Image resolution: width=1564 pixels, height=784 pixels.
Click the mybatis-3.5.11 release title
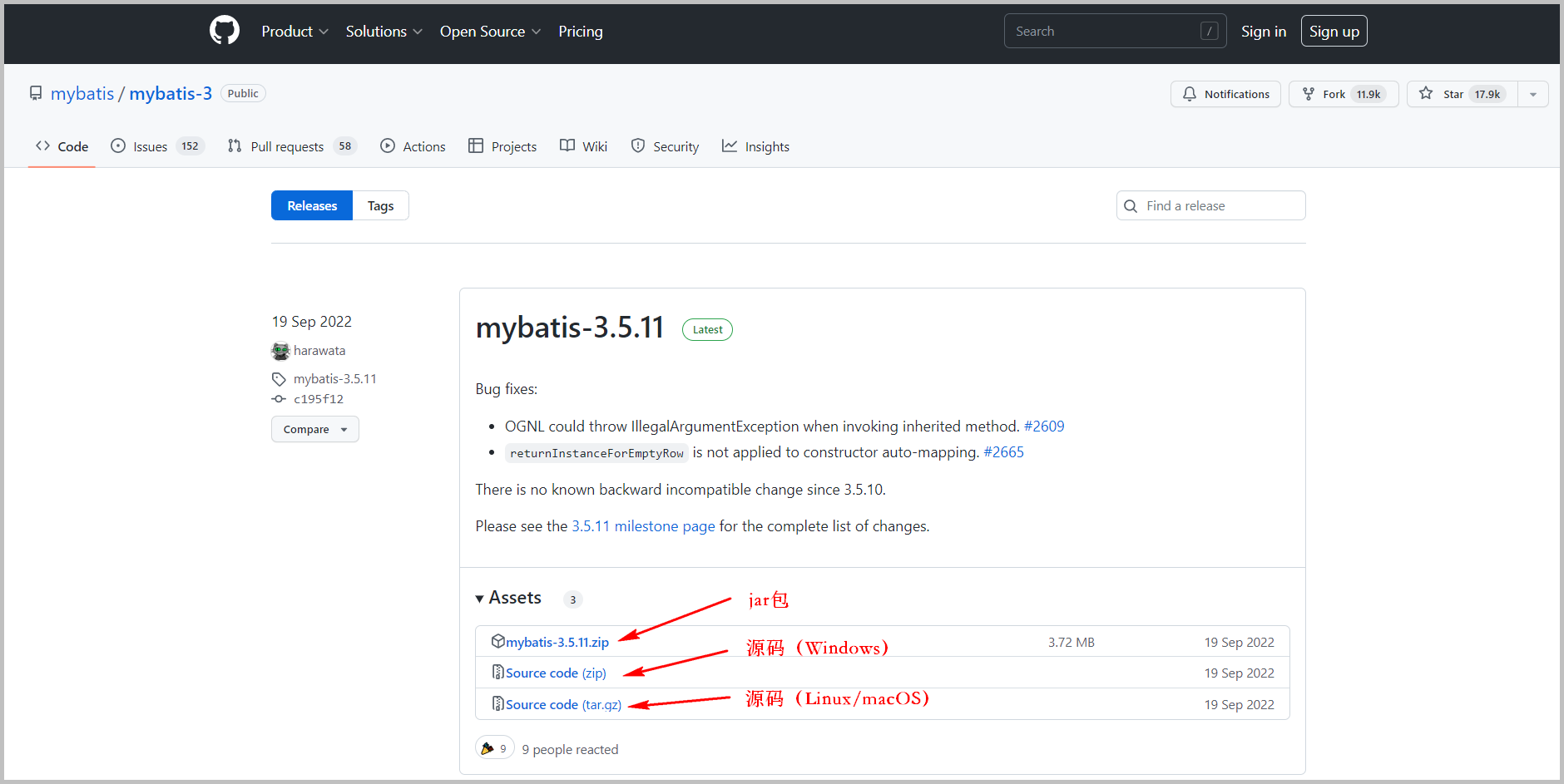(570, 328)
